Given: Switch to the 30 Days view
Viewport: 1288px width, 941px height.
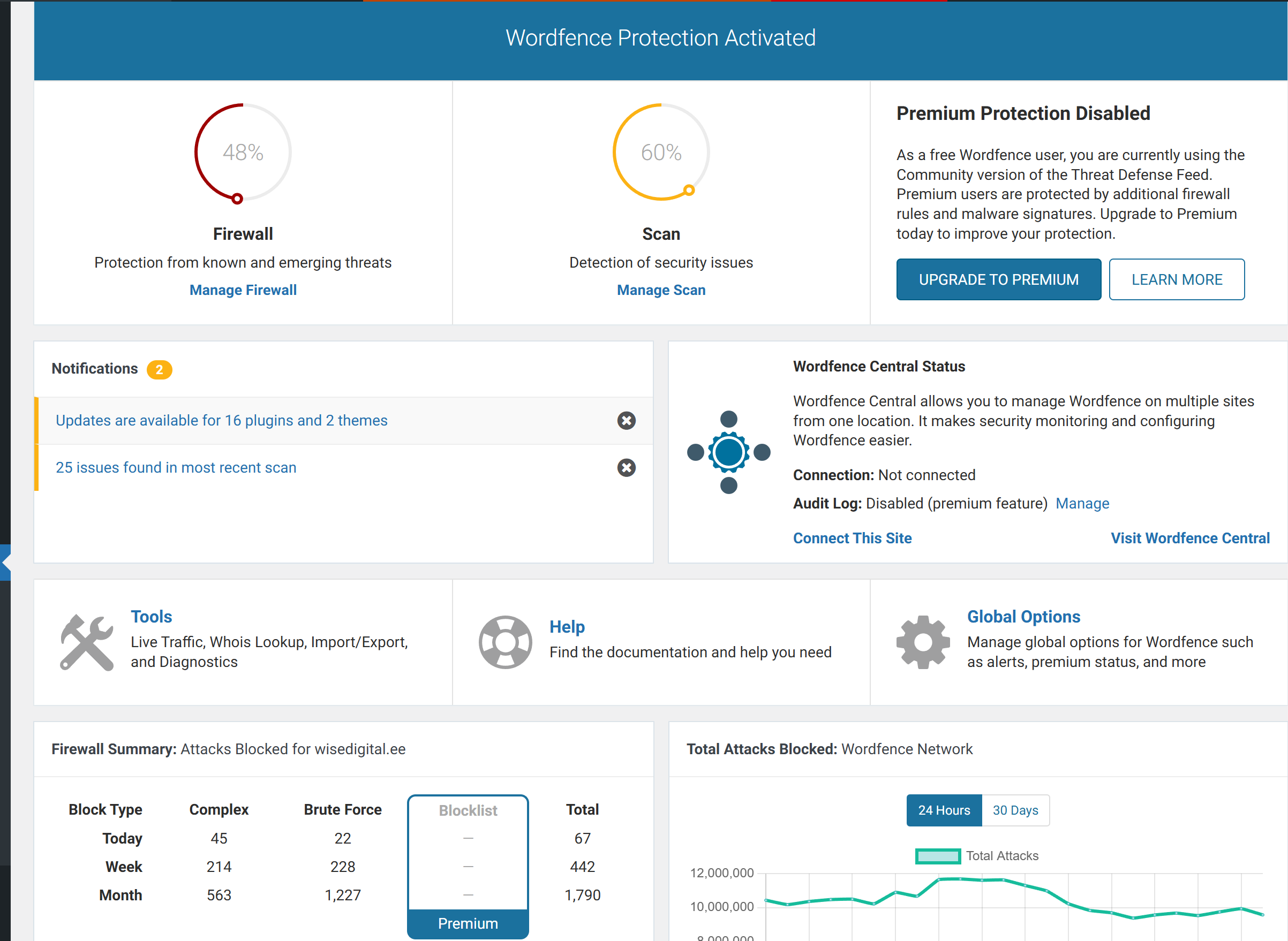Looking at the screenshot, I should 1015,810.
